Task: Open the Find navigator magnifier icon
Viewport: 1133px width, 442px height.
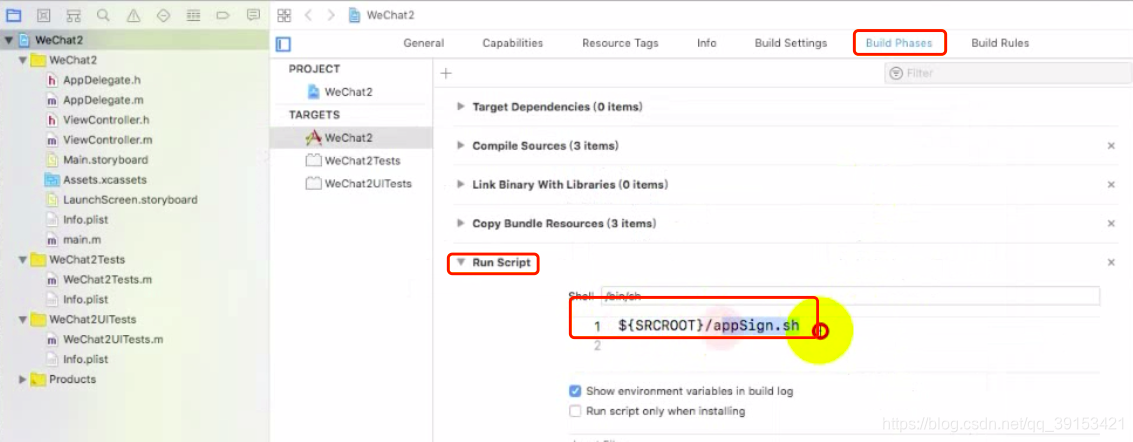Action: (x=103, y=14)
